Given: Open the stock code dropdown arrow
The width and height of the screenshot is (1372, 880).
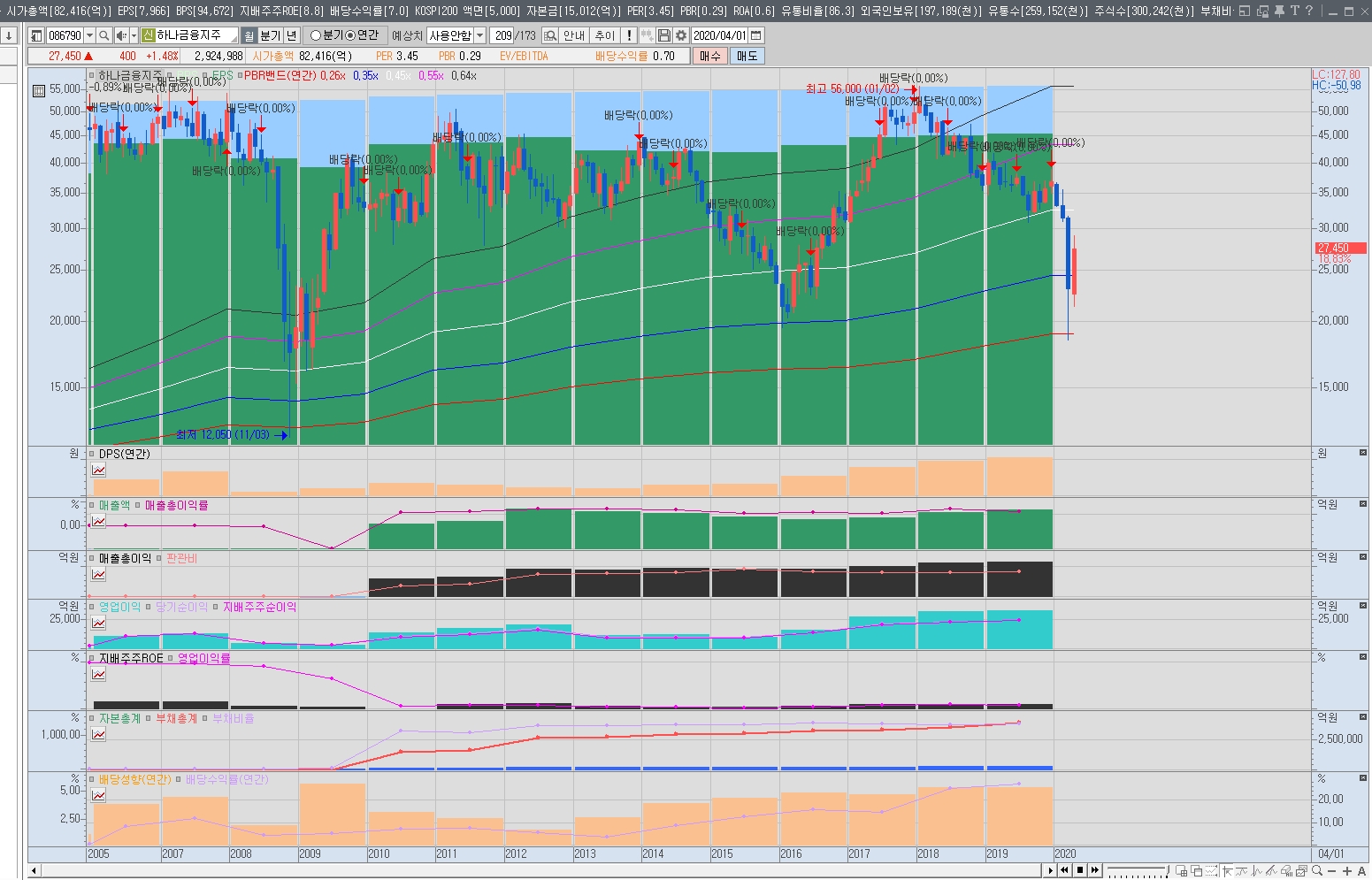Looking at the screenshot, I should point(89,35).
